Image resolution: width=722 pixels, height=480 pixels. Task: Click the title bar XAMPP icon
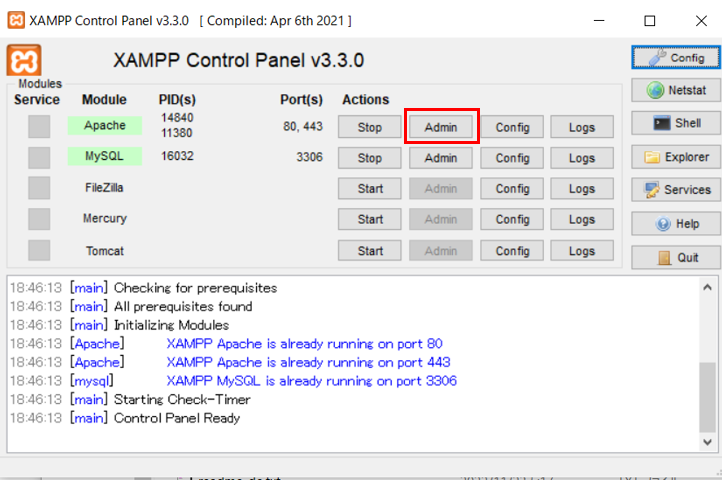point(16,20)
